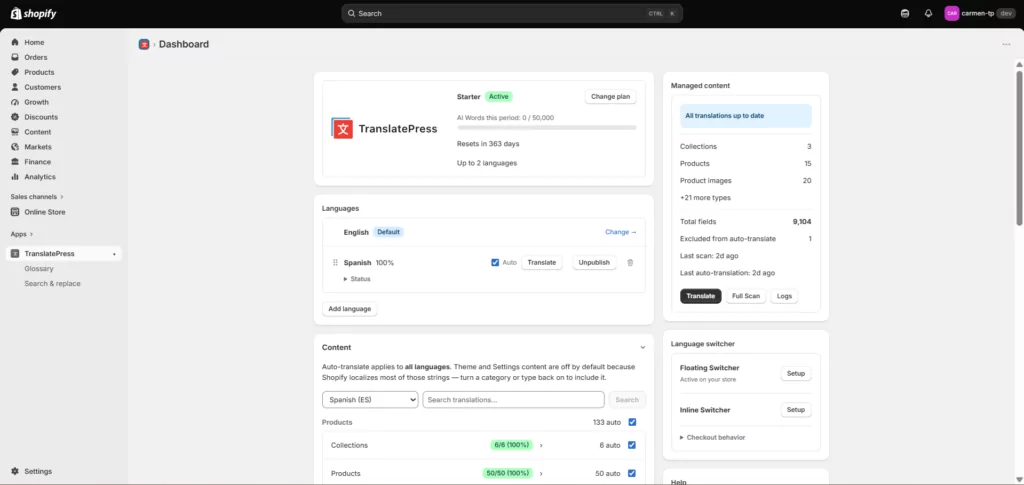This screenshot has height=485, width=1024.
Task: Click Translate button in Spanish row
Action: coord(541,262)
